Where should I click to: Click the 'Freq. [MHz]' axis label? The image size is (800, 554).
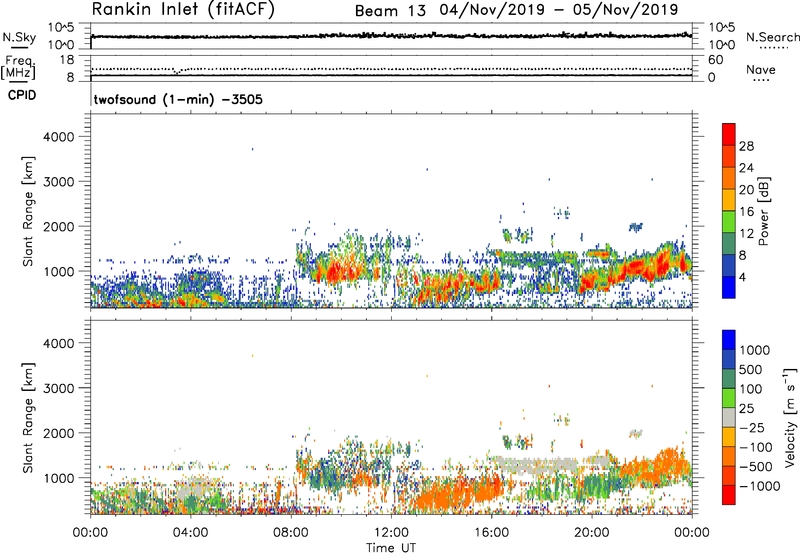coord(18,67)
